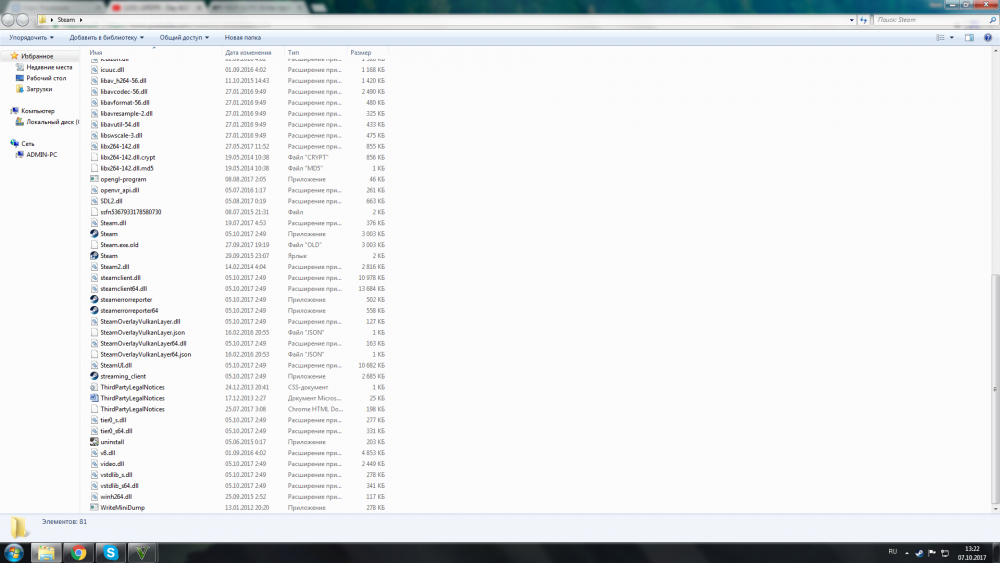Select the steamerrorreporter file icon
The width and height of the screenshot is (1000, 563).
pos(94,300)
